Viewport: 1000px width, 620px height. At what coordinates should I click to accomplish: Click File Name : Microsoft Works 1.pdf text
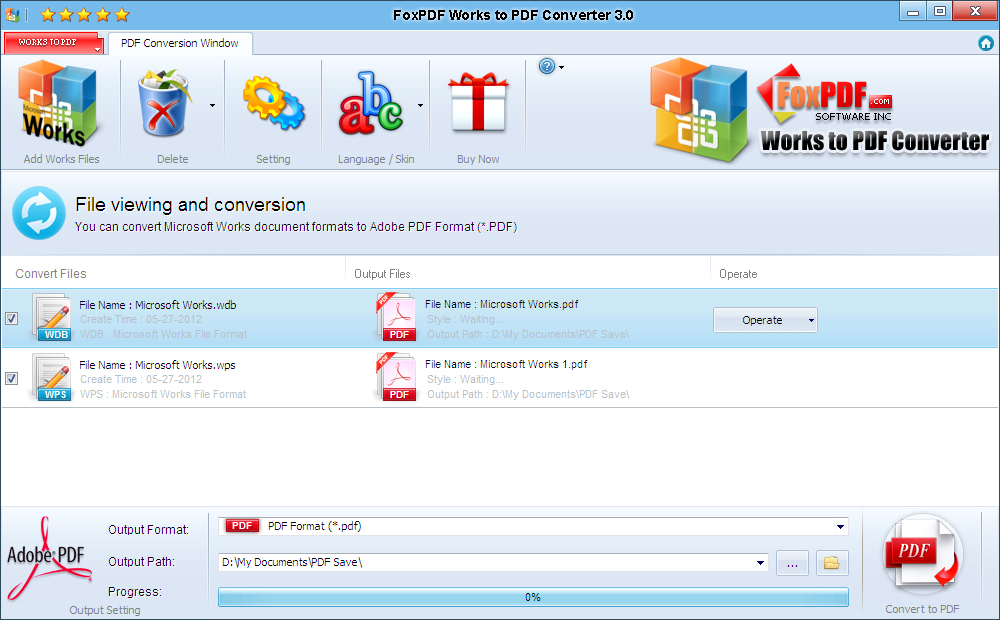(x=506, y=364)
